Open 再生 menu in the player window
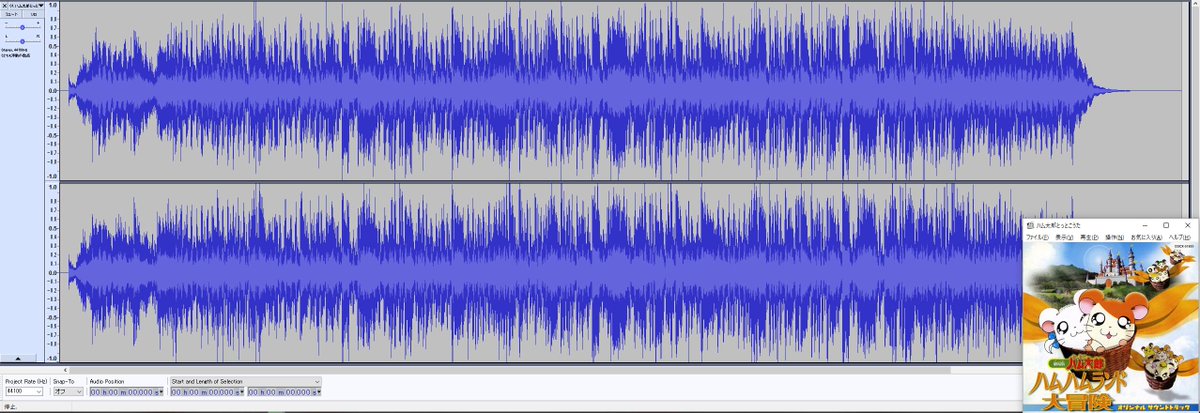 click(x=1090, y=237)
